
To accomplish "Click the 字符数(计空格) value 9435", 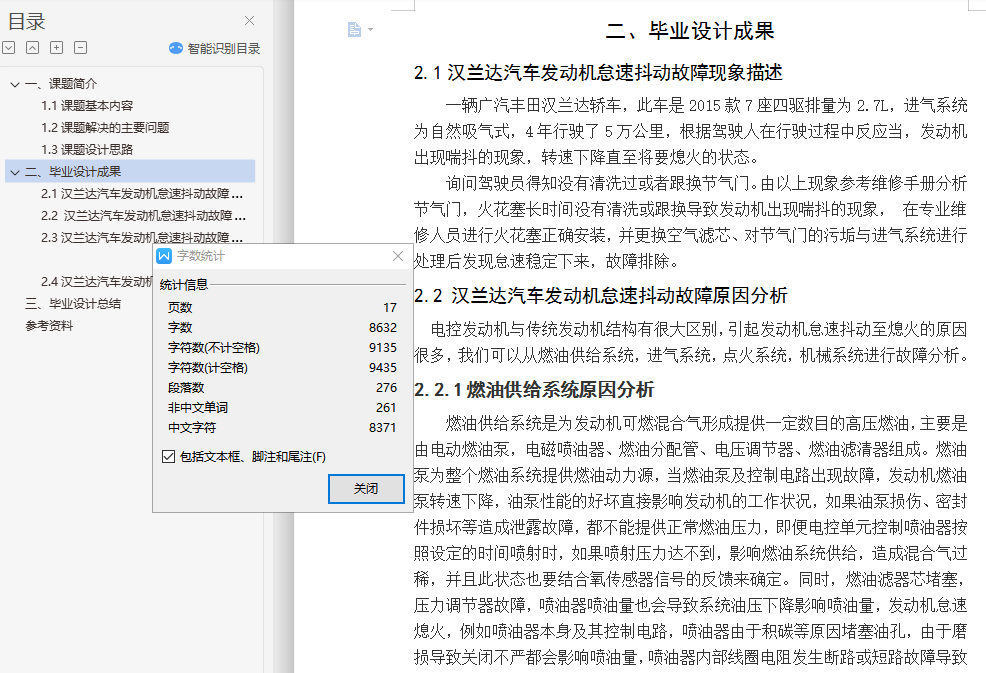I will click(x=383, y=368).
